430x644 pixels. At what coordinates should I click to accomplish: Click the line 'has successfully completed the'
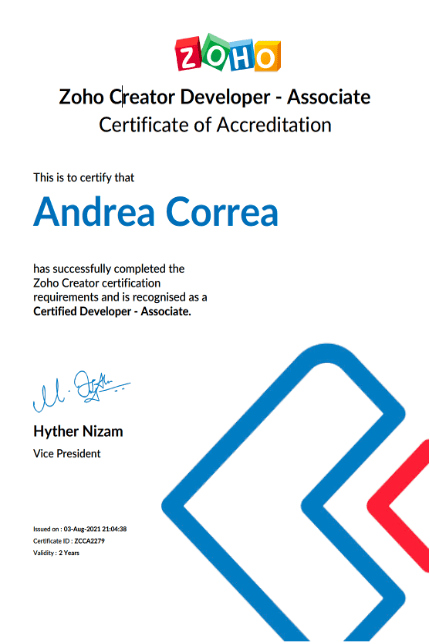point(109,269)
